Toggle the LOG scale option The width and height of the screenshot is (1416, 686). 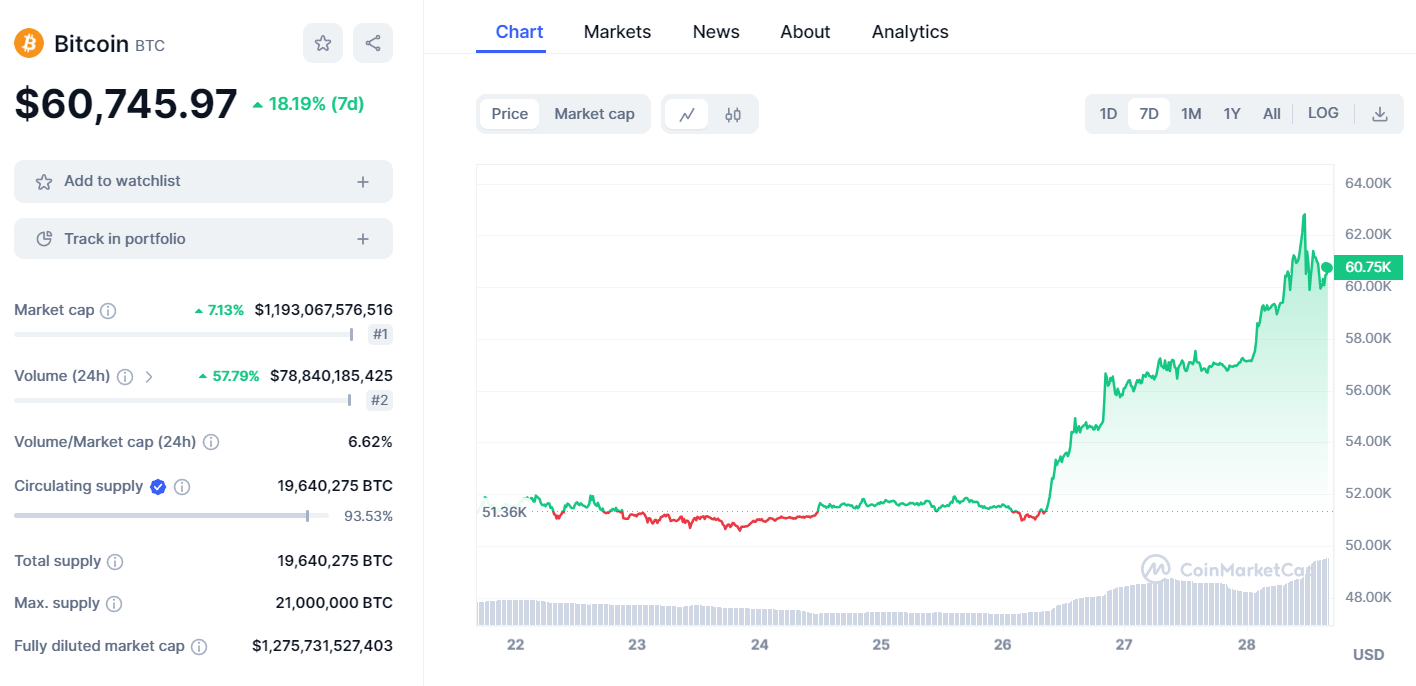point(1323,113)
